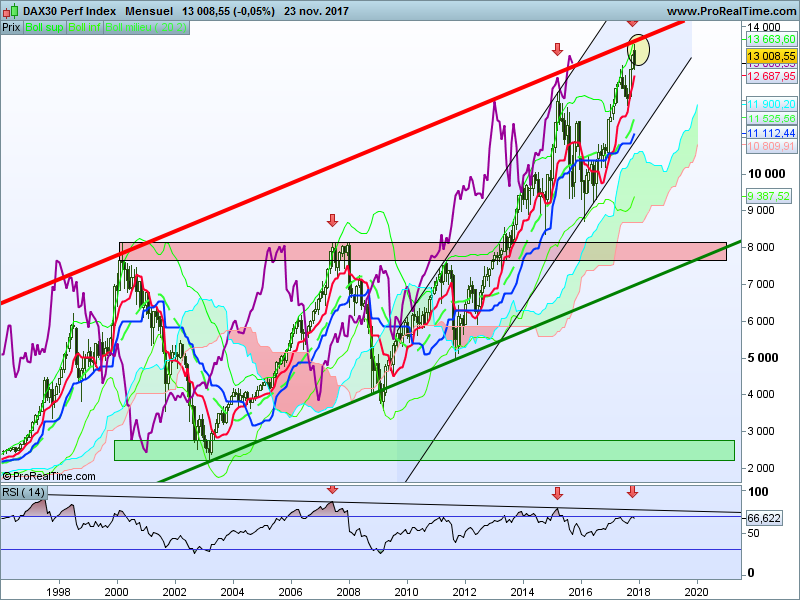
Task: Click the 9 387,52 green price tag
Action: coord(768,195)
